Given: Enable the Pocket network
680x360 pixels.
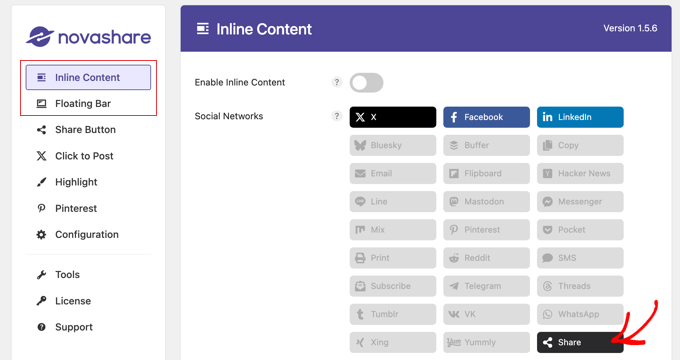Looking at the screenshot, I should coord(580,230).
